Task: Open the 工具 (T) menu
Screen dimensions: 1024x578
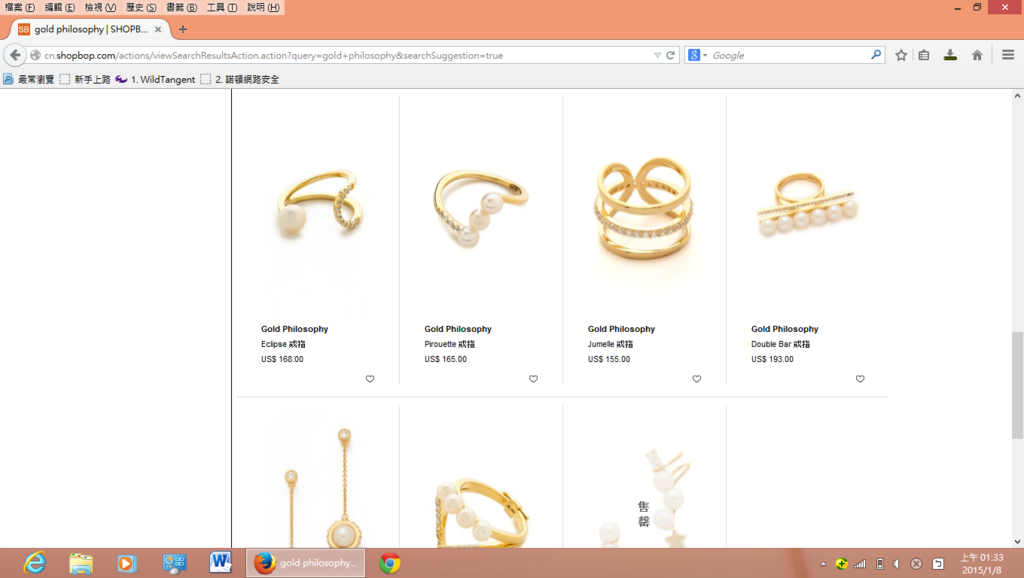Action: click(222, 7)
